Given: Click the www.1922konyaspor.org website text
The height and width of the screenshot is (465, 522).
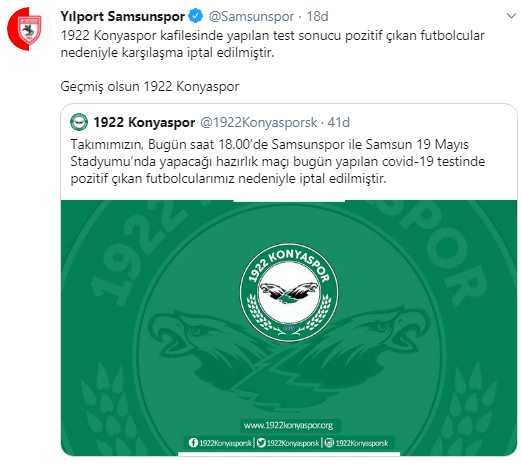Looking at the screenshot, I should coord(288,425).
